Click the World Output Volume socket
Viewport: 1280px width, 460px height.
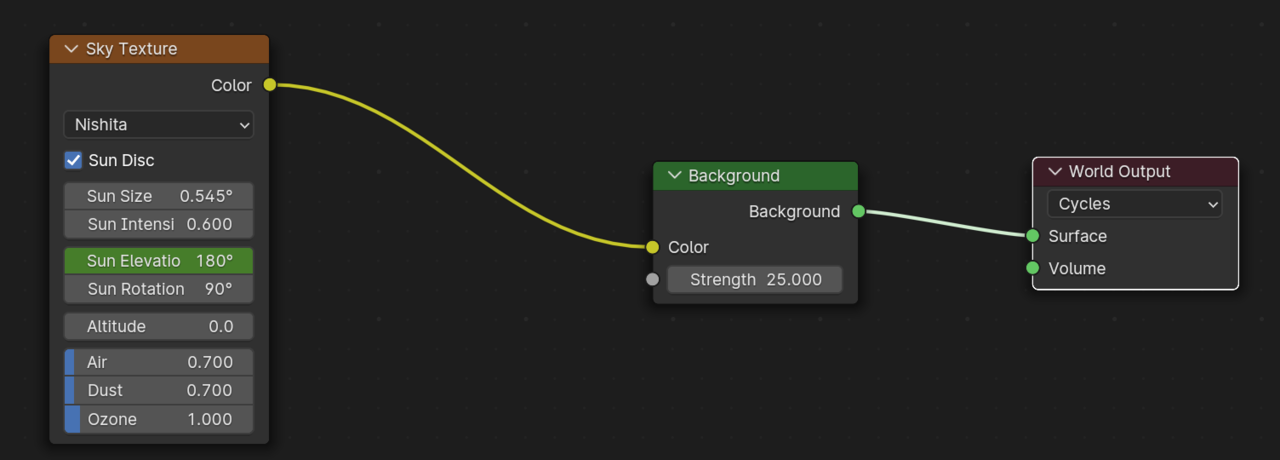point(1033,268)
